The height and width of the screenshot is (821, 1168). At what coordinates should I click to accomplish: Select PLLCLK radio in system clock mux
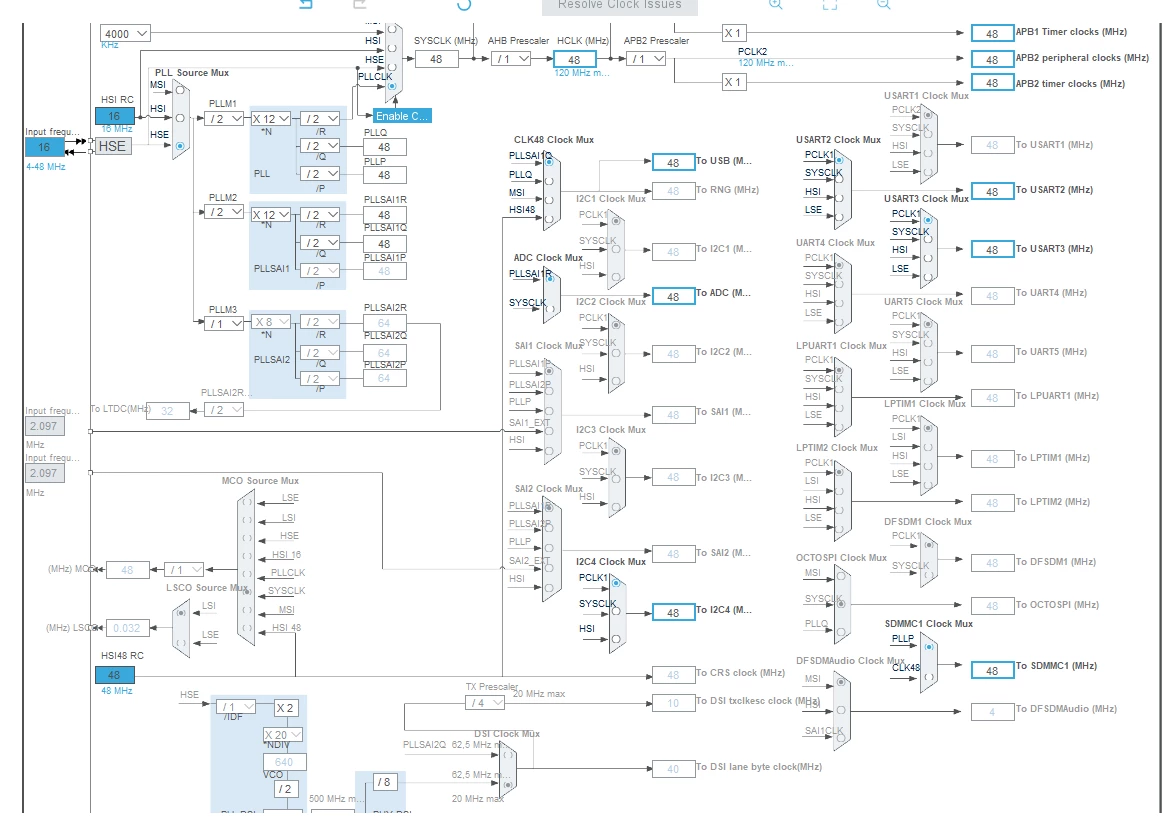coord(392,86)
